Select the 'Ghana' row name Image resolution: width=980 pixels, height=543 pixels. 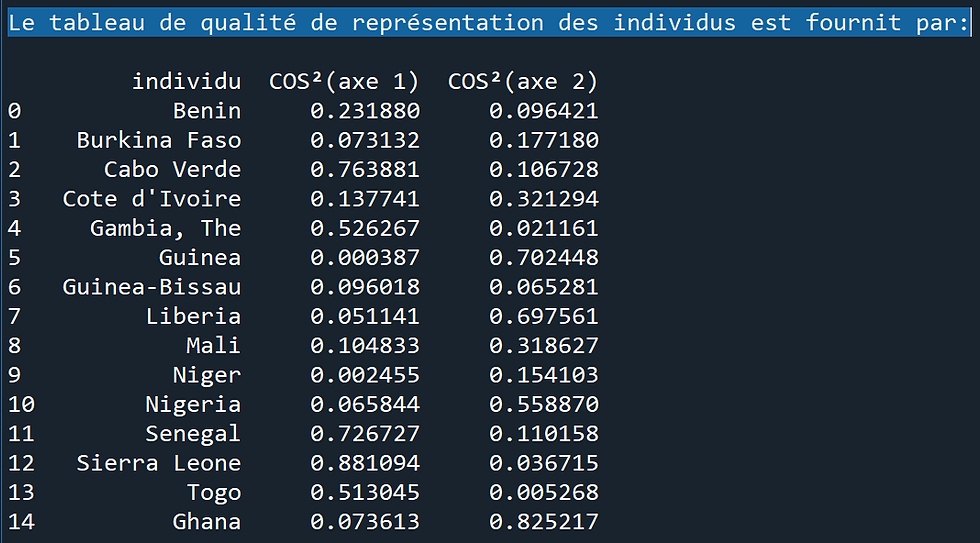point(207,522)
